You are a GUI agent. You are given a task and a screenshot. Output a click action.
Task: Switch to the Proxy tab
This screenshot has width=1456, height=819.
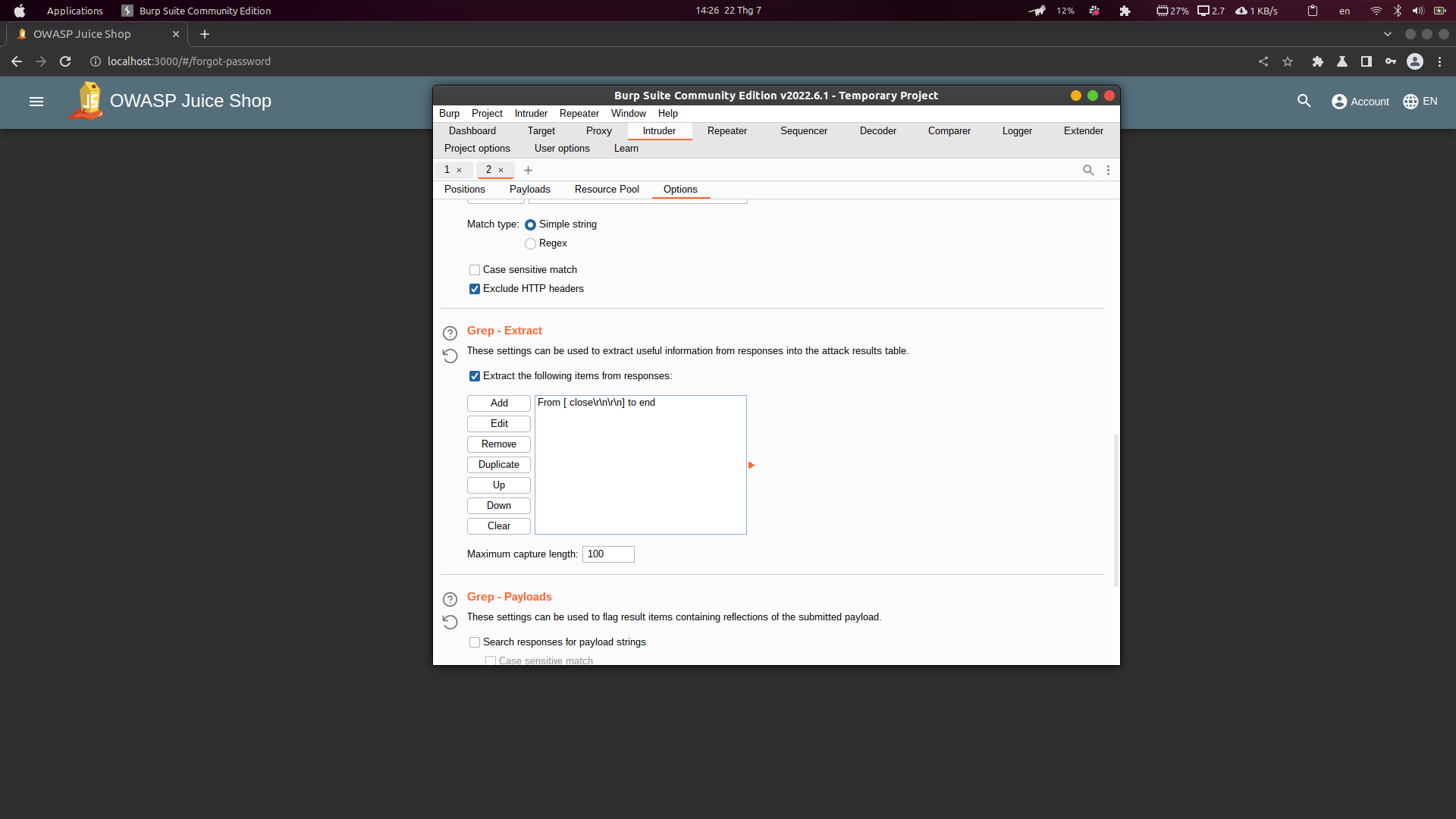pos(598,131)
